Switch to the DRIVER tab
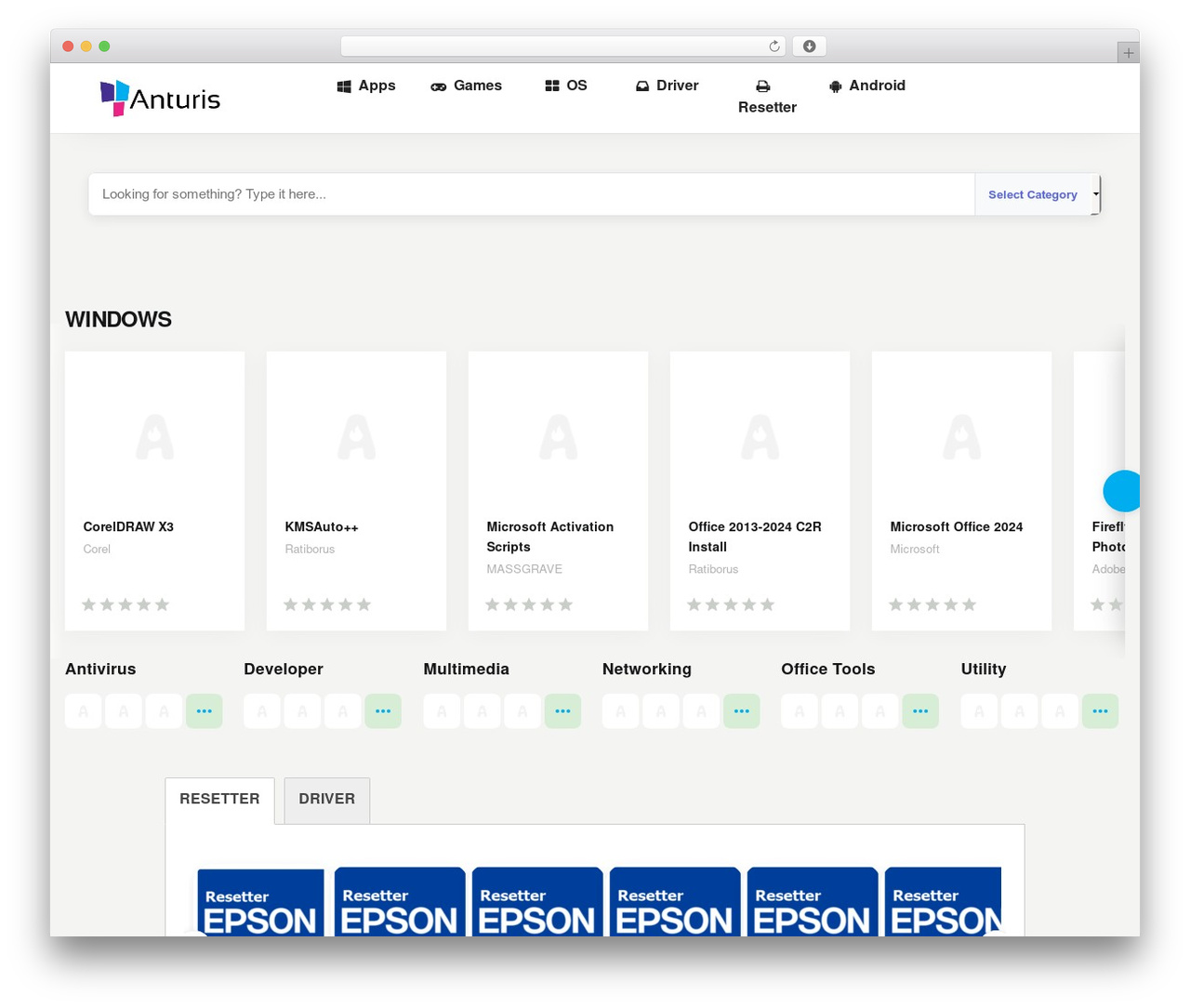 click(327, 800)
